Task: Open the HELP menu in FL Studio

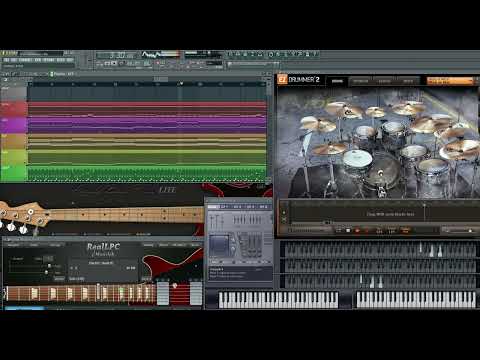Action: click(x=70, y=60)
